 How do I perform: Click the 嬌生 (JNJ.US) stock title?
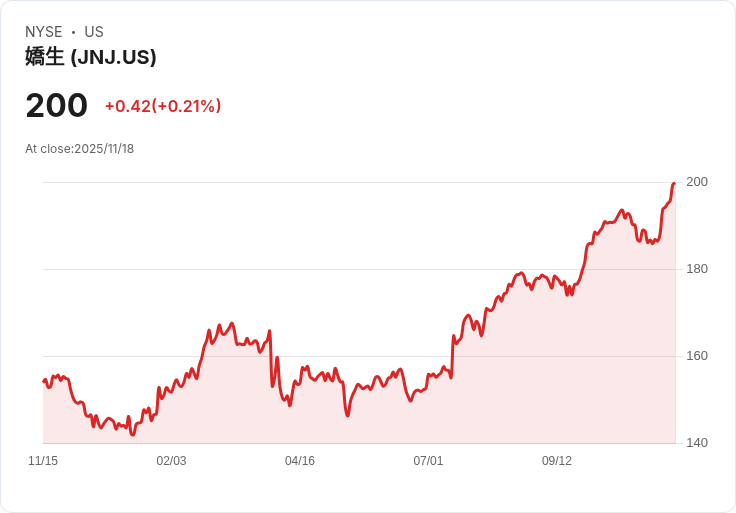pyautogui.click(x=91, y=57)
